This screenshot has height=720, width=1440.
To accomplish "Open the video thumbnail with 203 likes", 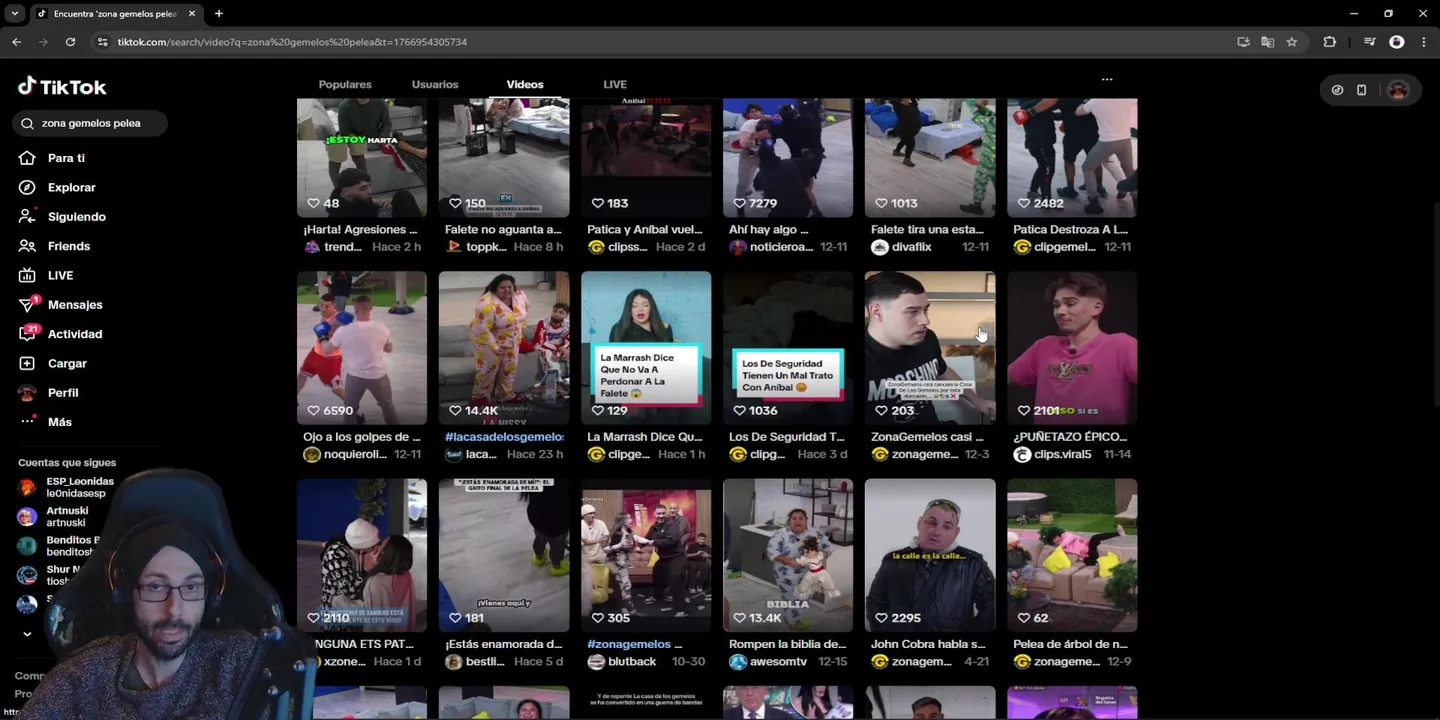I will (930, 348).
